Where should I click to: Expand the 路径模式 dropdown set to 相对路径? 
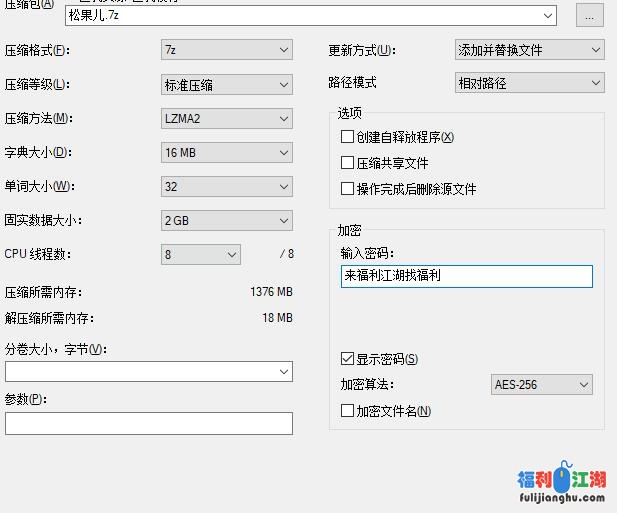click(x=596, y=84)
